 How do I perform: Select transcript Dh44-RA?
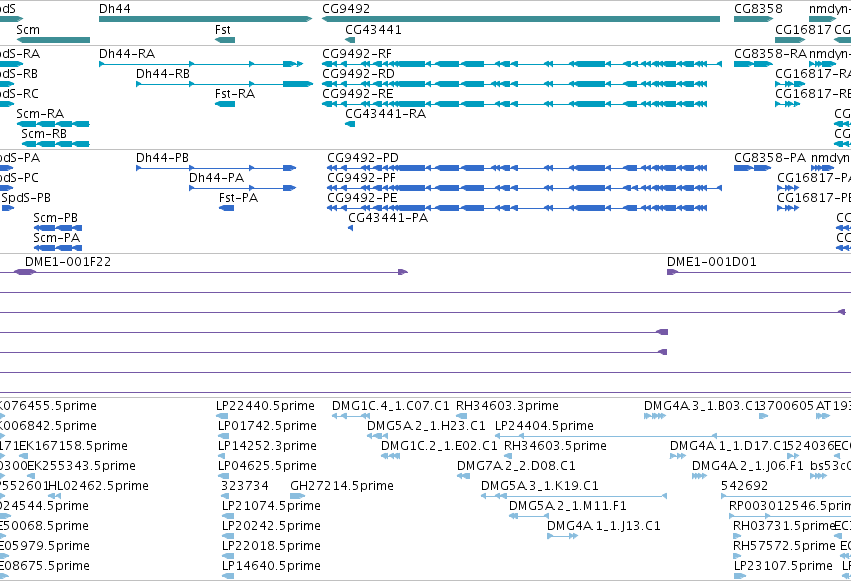point(201,64)
